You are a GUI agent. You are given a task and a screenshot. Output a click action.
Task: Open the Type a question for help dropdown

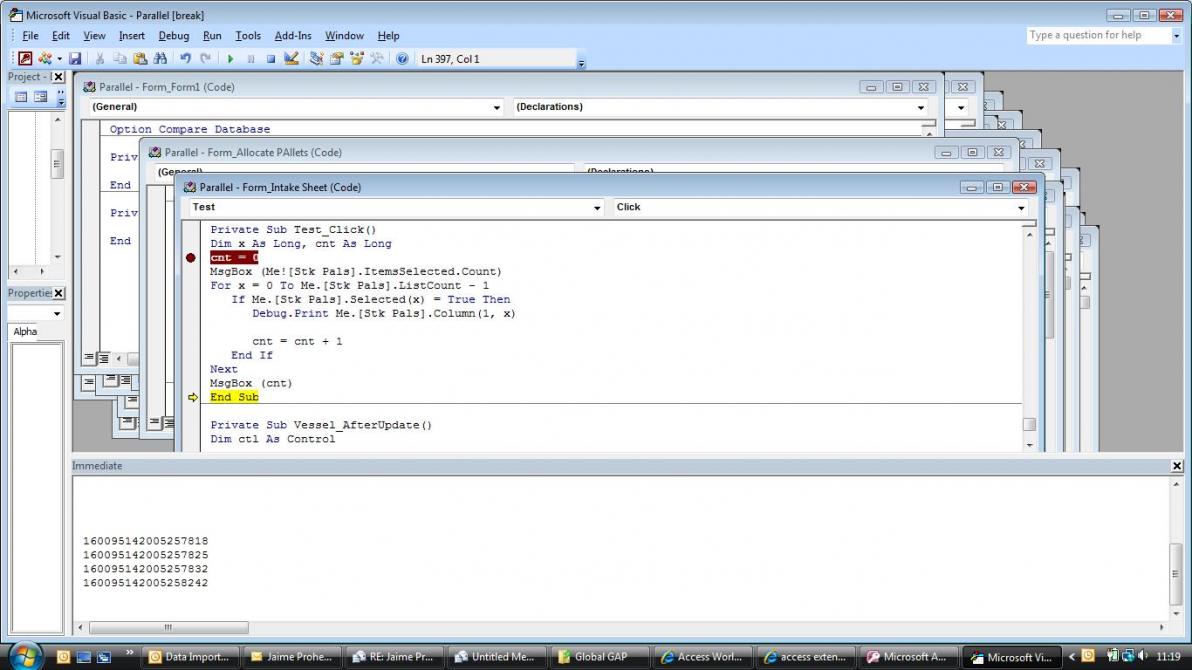1176,35
